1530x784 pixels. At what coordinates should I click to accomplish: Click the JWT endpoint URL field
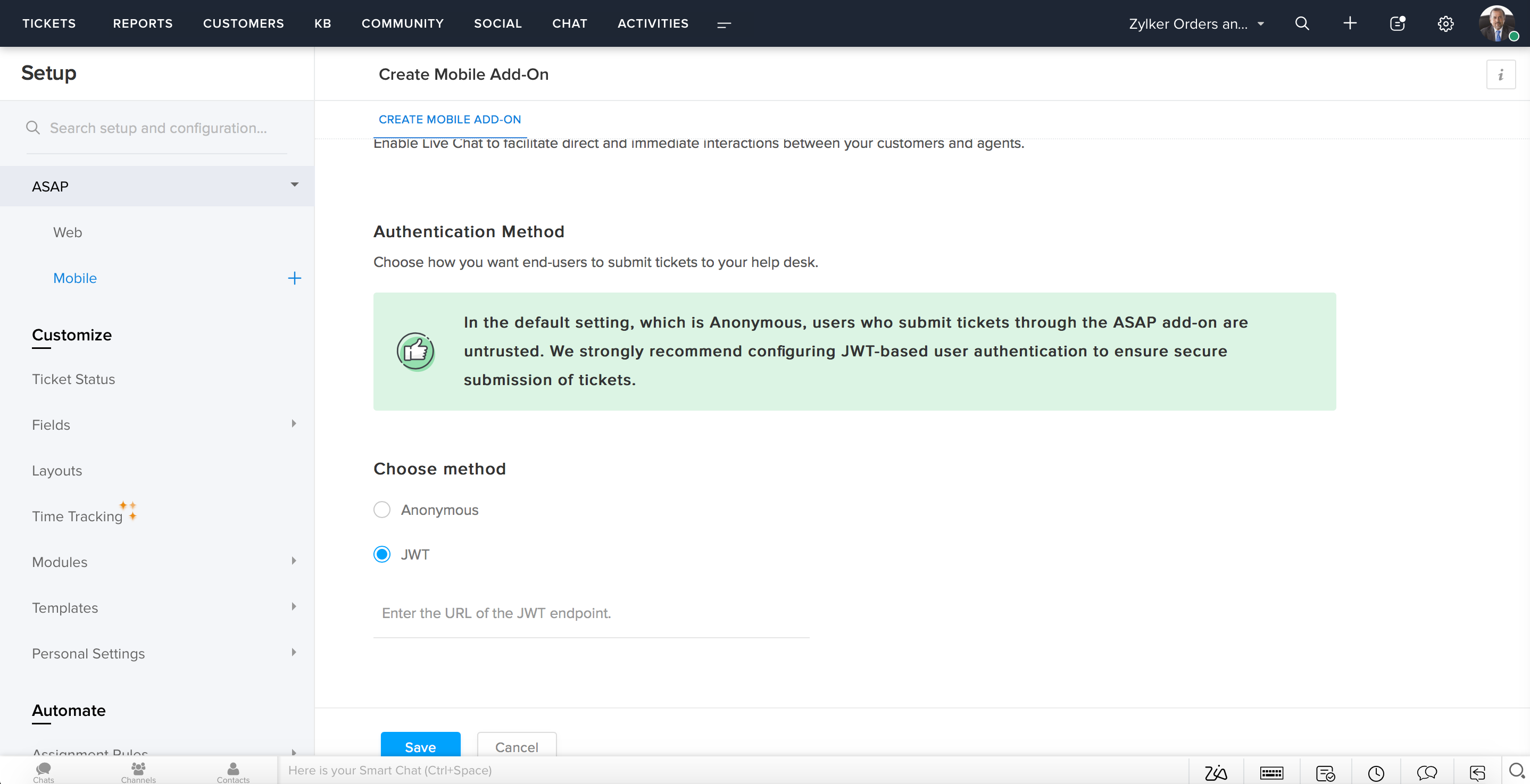click(591, 613)
